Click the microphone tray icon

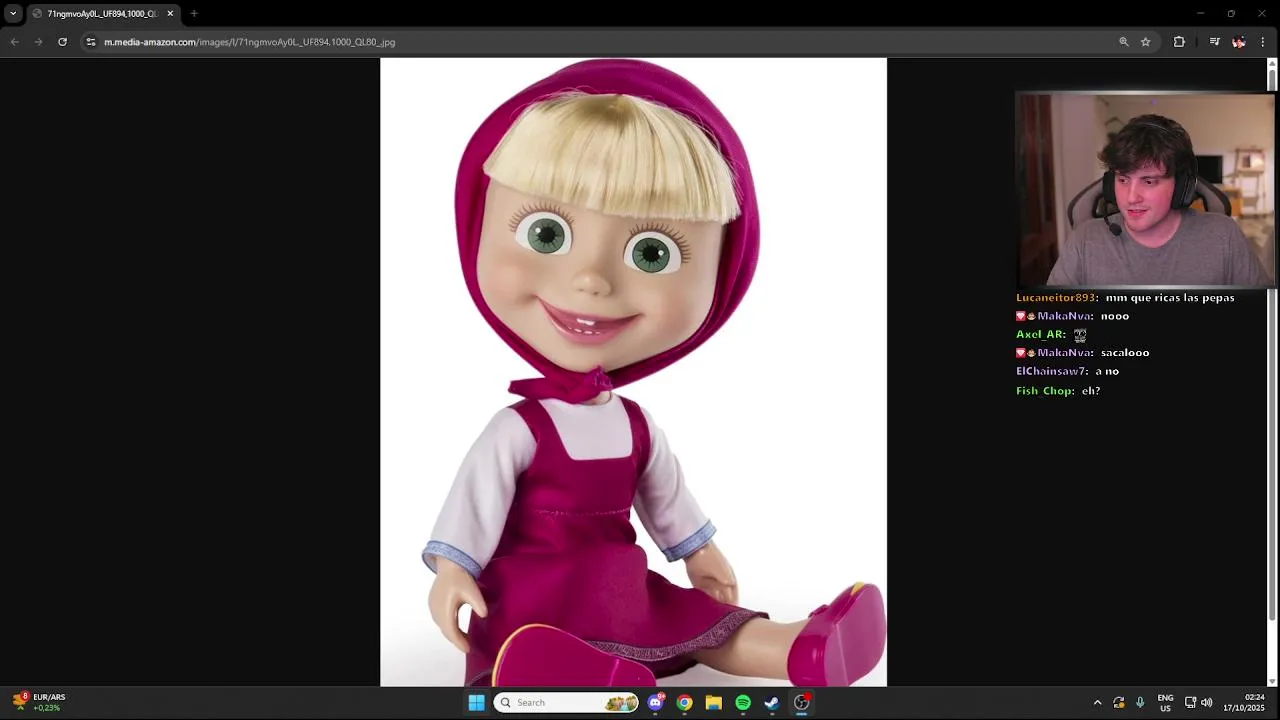click(1140, 703)
